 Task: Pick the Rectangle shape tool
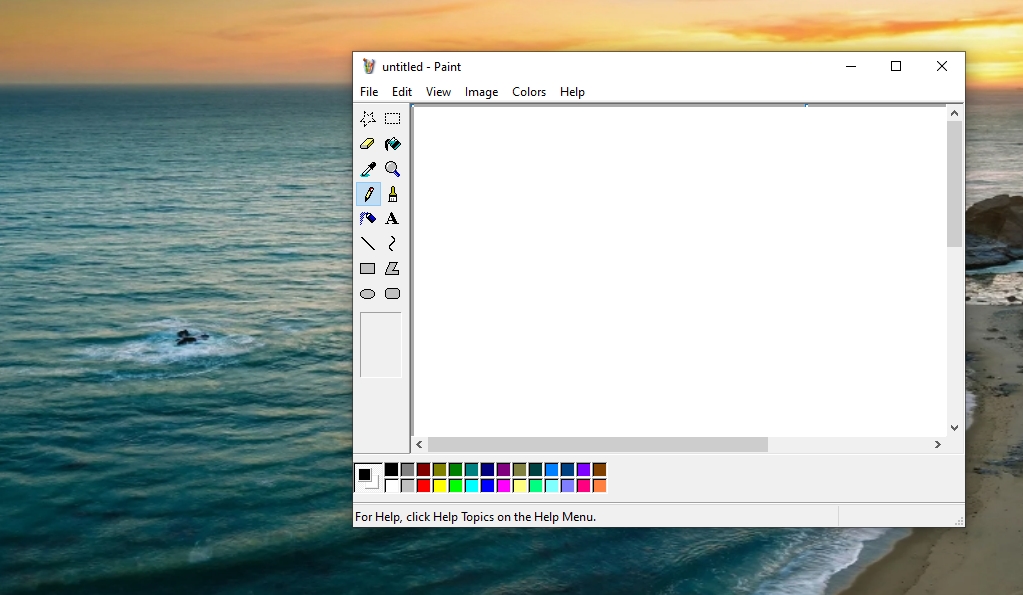(368, 269)
